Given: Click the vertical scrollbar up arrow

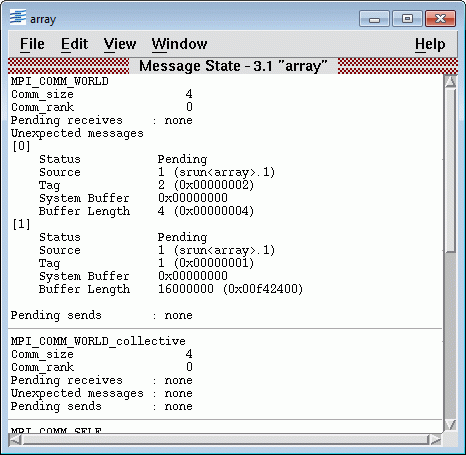Looking at the screenshot, I should [450, 82].
